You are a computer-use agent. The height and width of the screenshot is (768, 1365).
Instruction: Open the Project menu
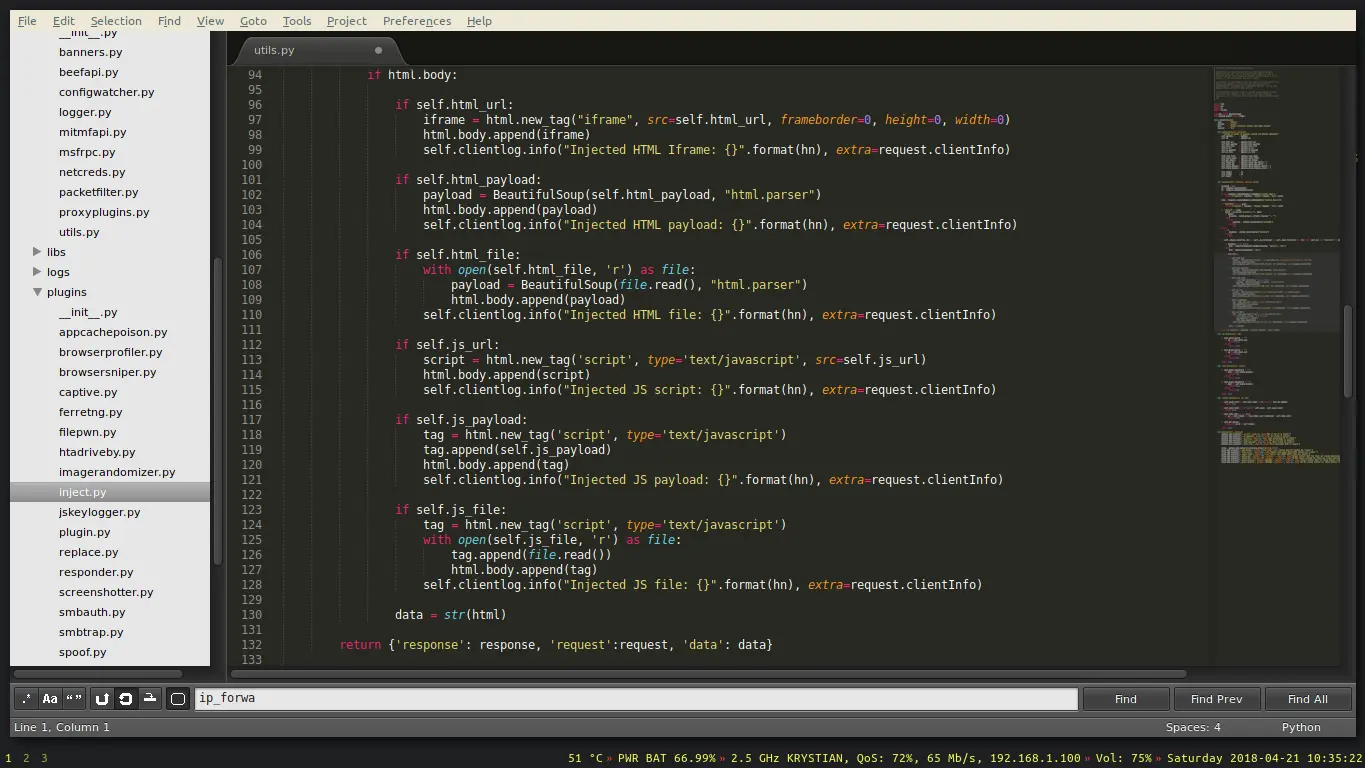(346, 20)
